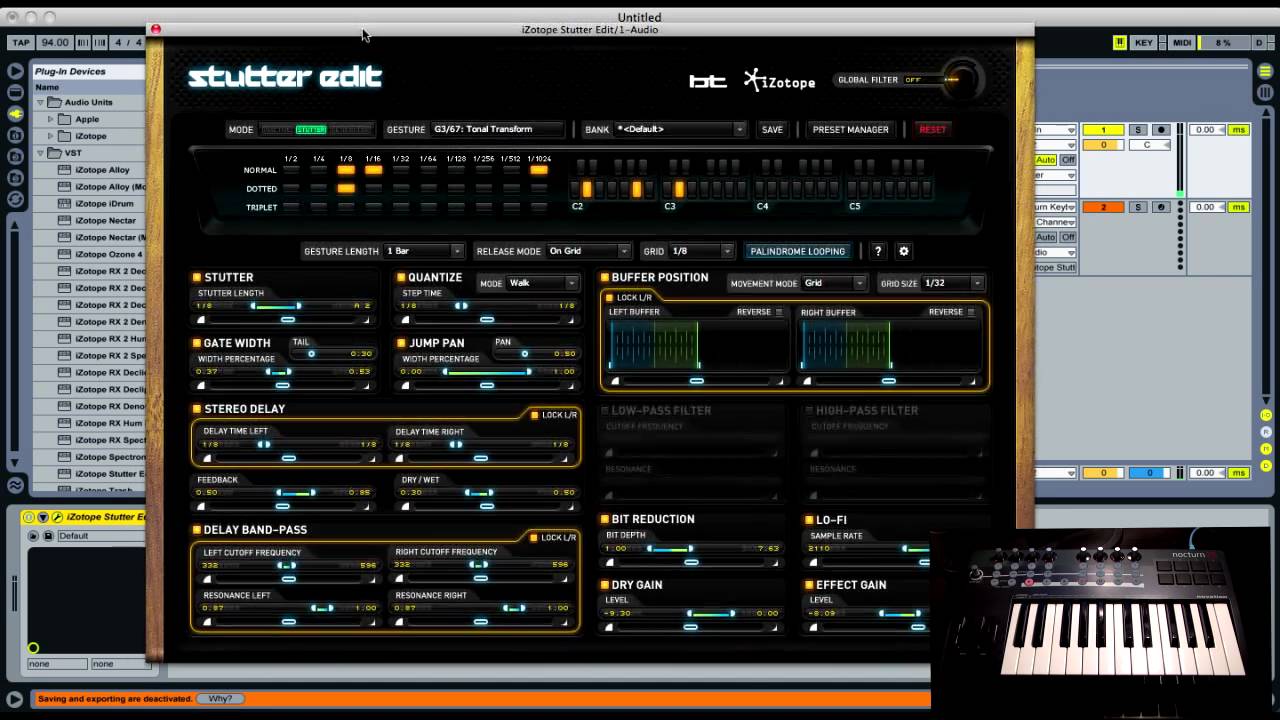Select the Normal 1/4 stutter length cell
Screen dimensions: 1280x720
click(318, 170)
